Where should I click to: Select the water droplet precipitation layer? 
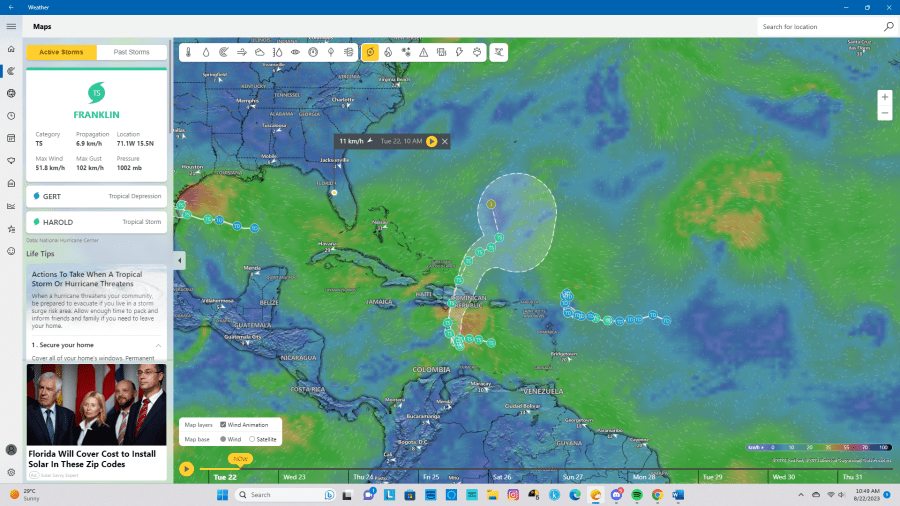pos(206,52)
